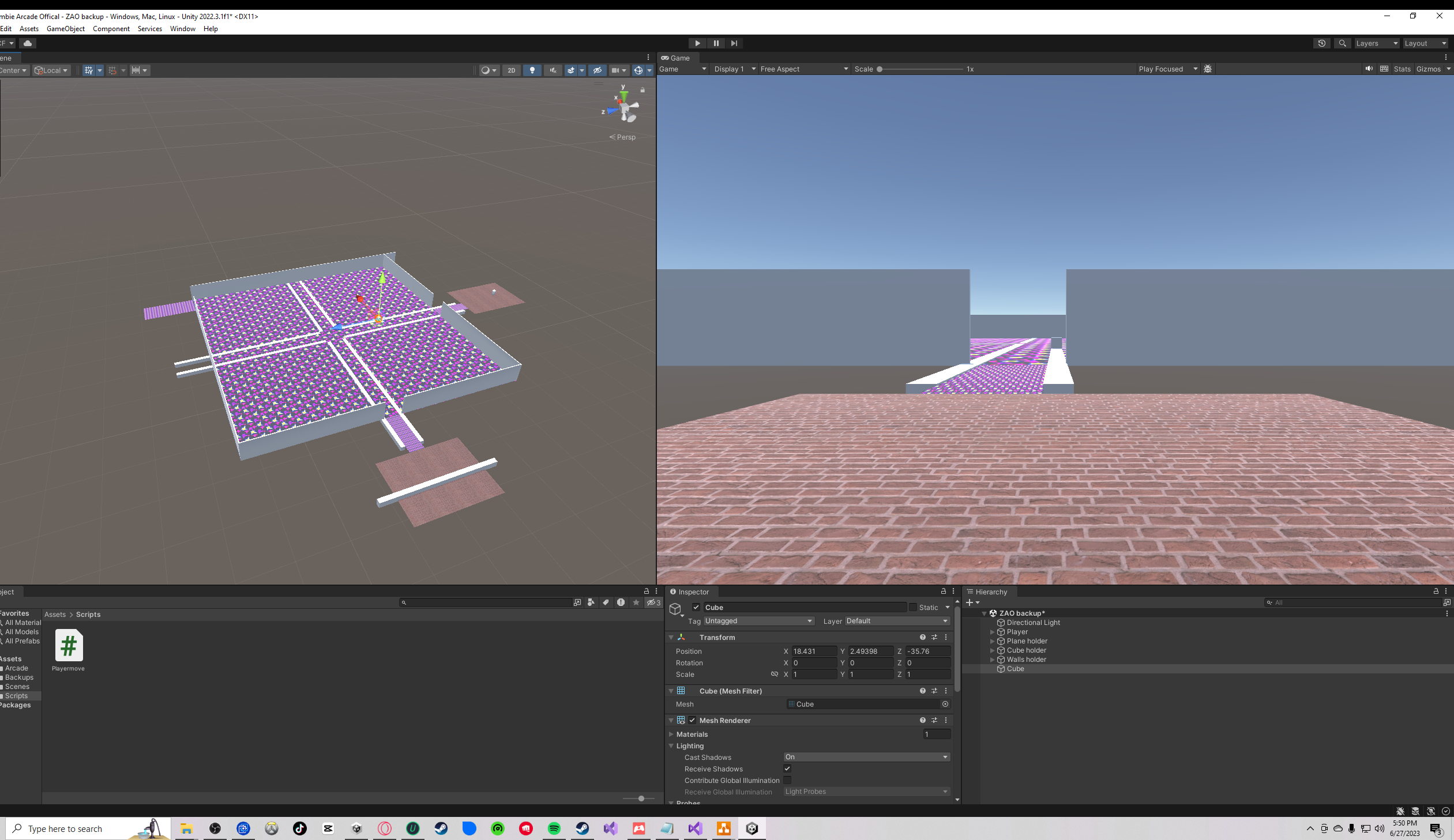Expand the Materials foldout
1454x840 pixels.
[x=671, y=734]
